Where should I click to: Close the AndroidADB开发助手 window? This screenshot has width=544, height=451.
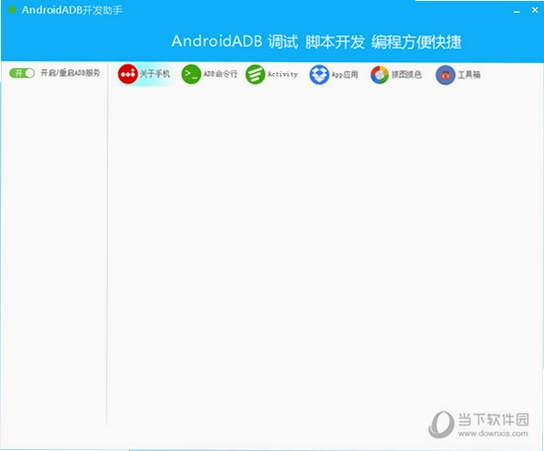535,10
